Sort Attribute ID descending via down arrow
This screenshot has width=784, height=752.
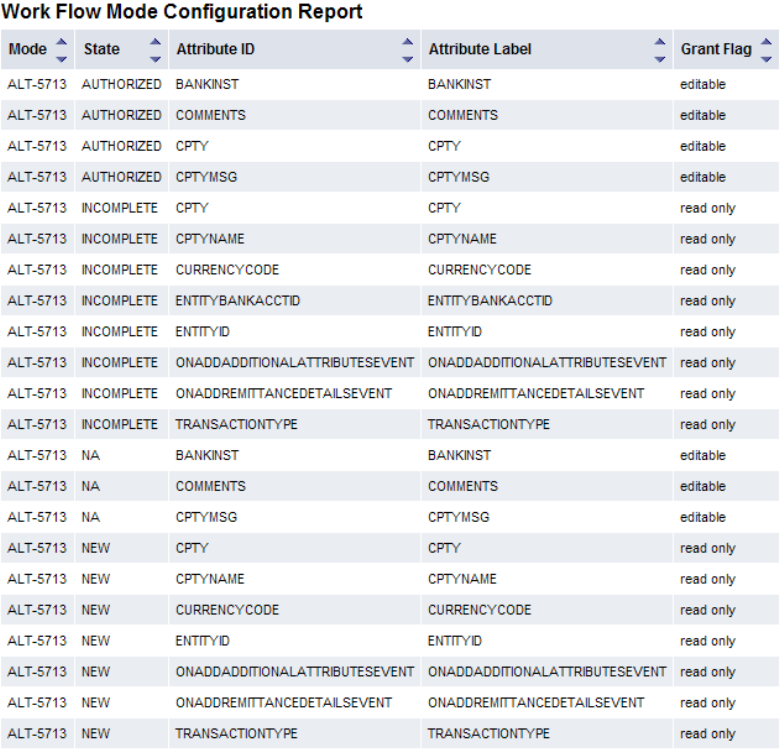(x=407, y=58)
